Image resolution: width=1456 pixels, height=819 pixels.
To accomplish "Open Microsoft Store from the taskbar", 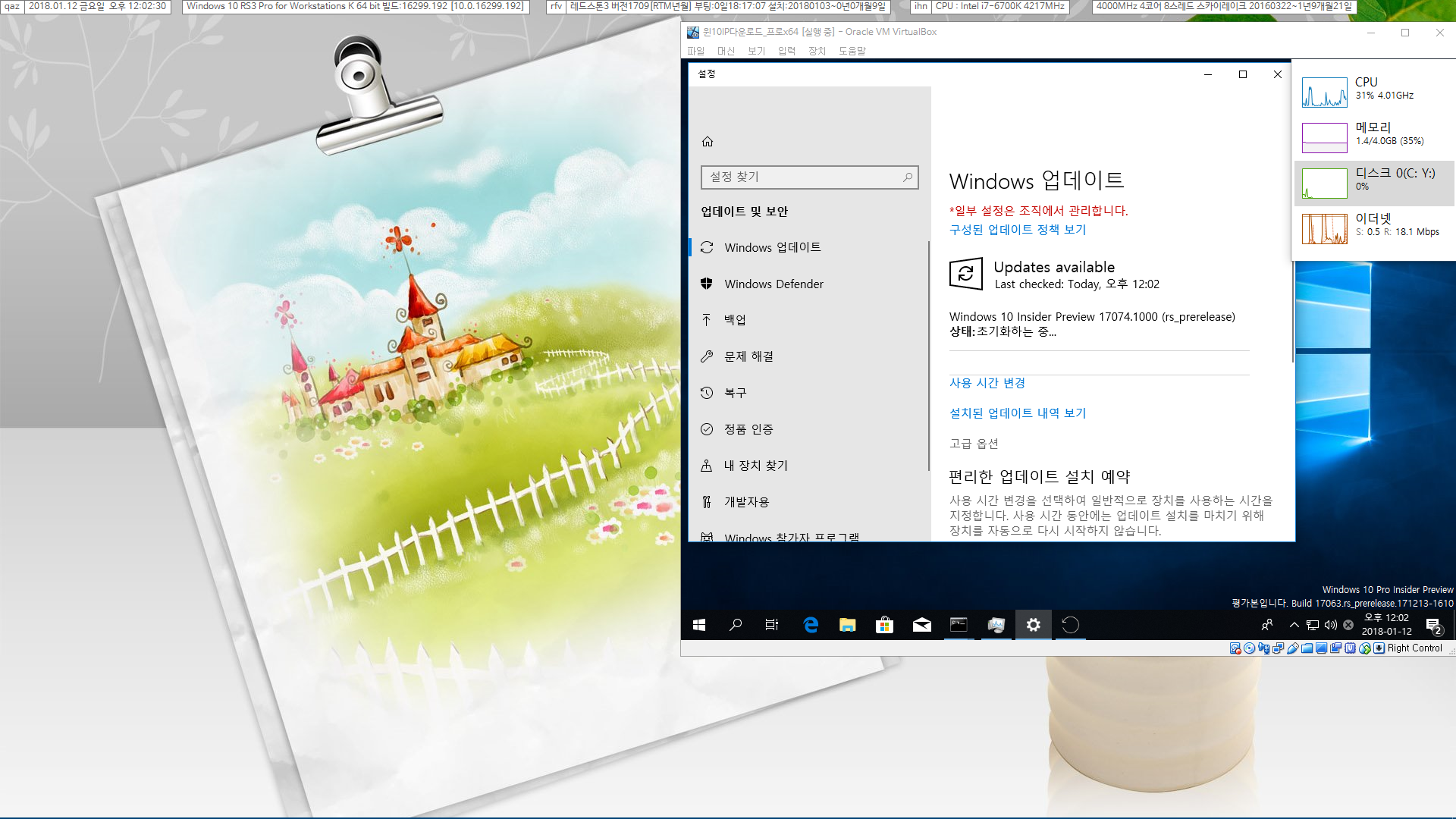I will click(884, 625).
